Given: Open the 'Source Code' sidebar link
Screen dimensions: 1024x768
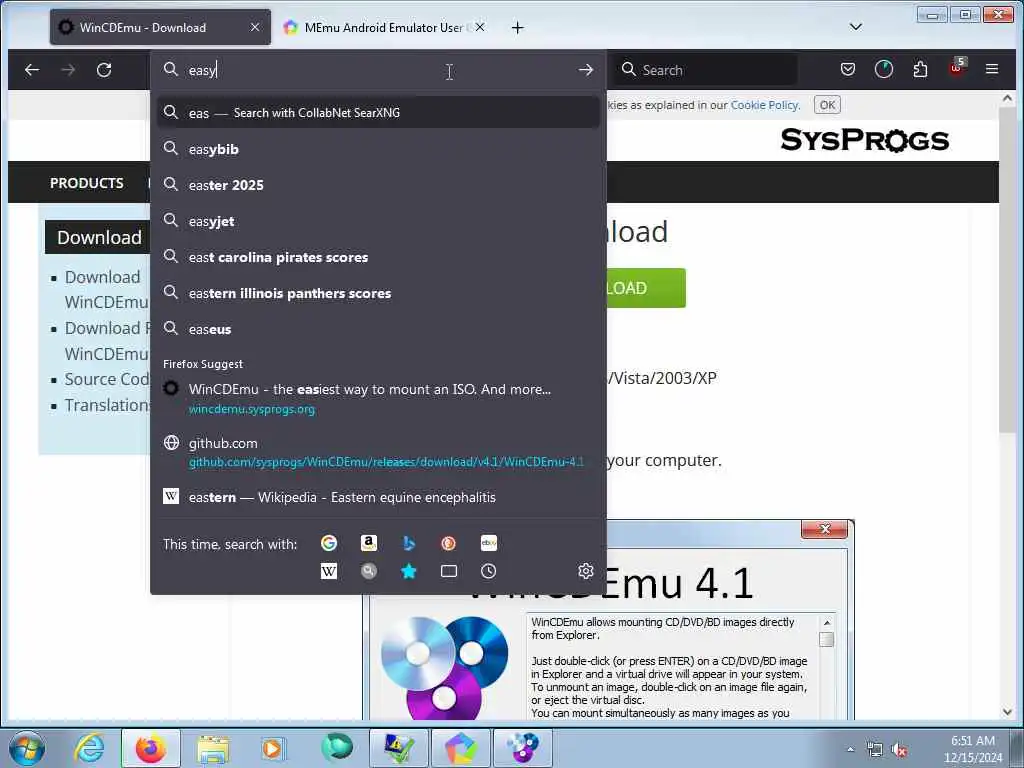Looking at the screenshot, I should (107, 379).
